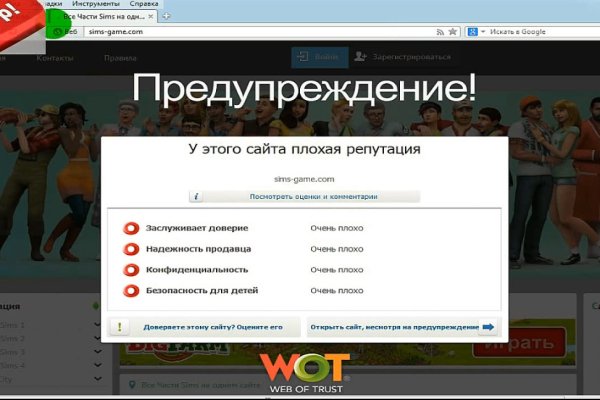Click 'Посмотреть оценки и комментарии' link

(306, 197)
